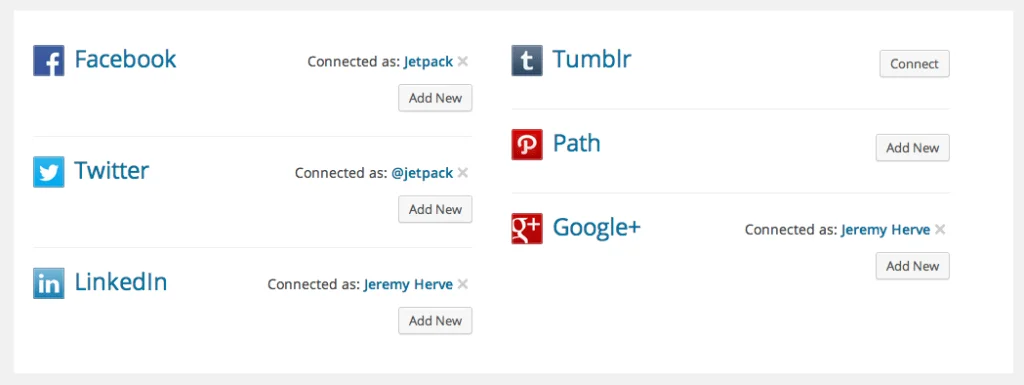Click the Tumblr logo icon

[x=527, y=61]
